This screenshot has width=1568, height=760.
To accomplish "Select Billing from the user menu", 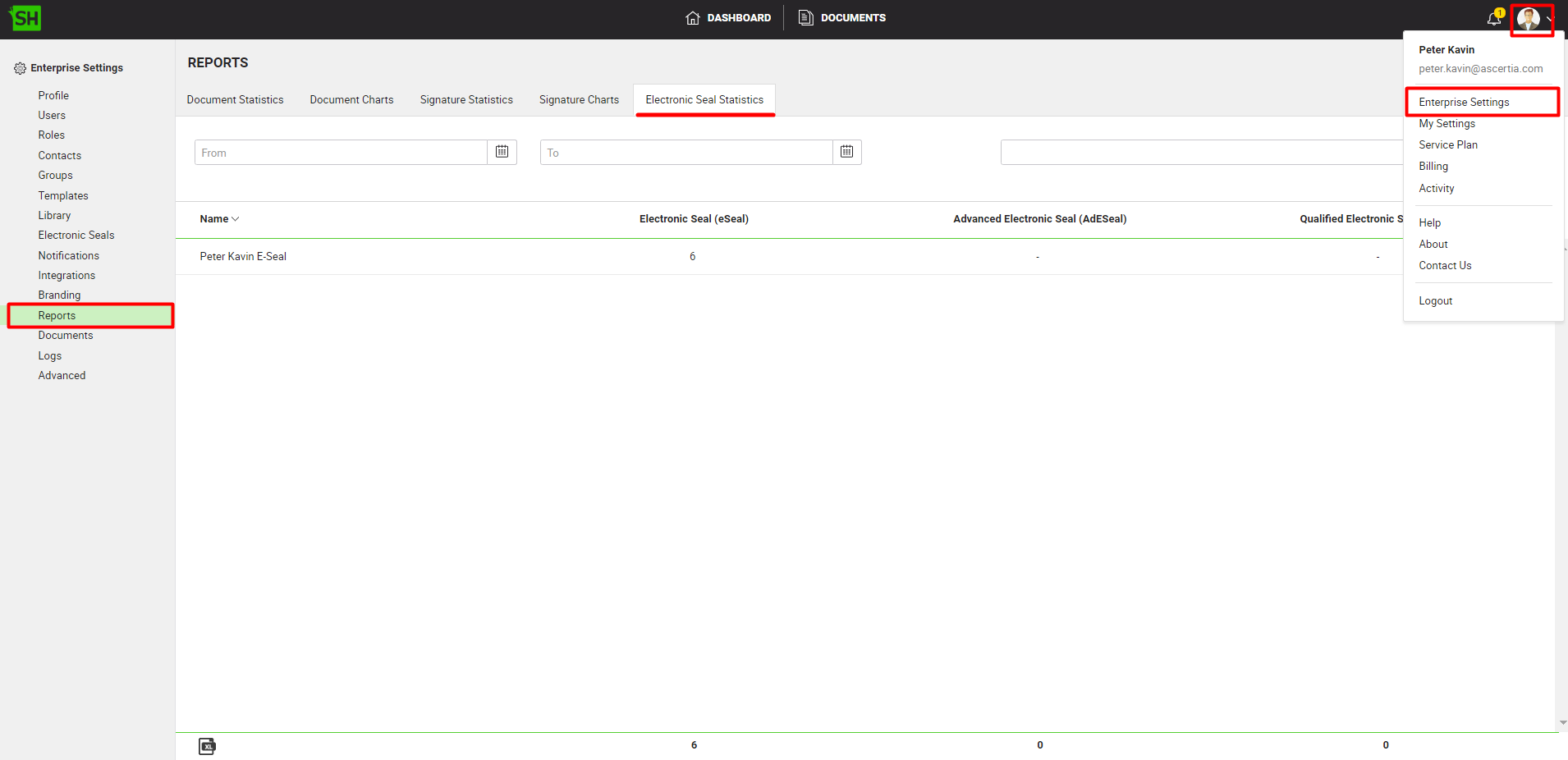I will (1433, 167).
